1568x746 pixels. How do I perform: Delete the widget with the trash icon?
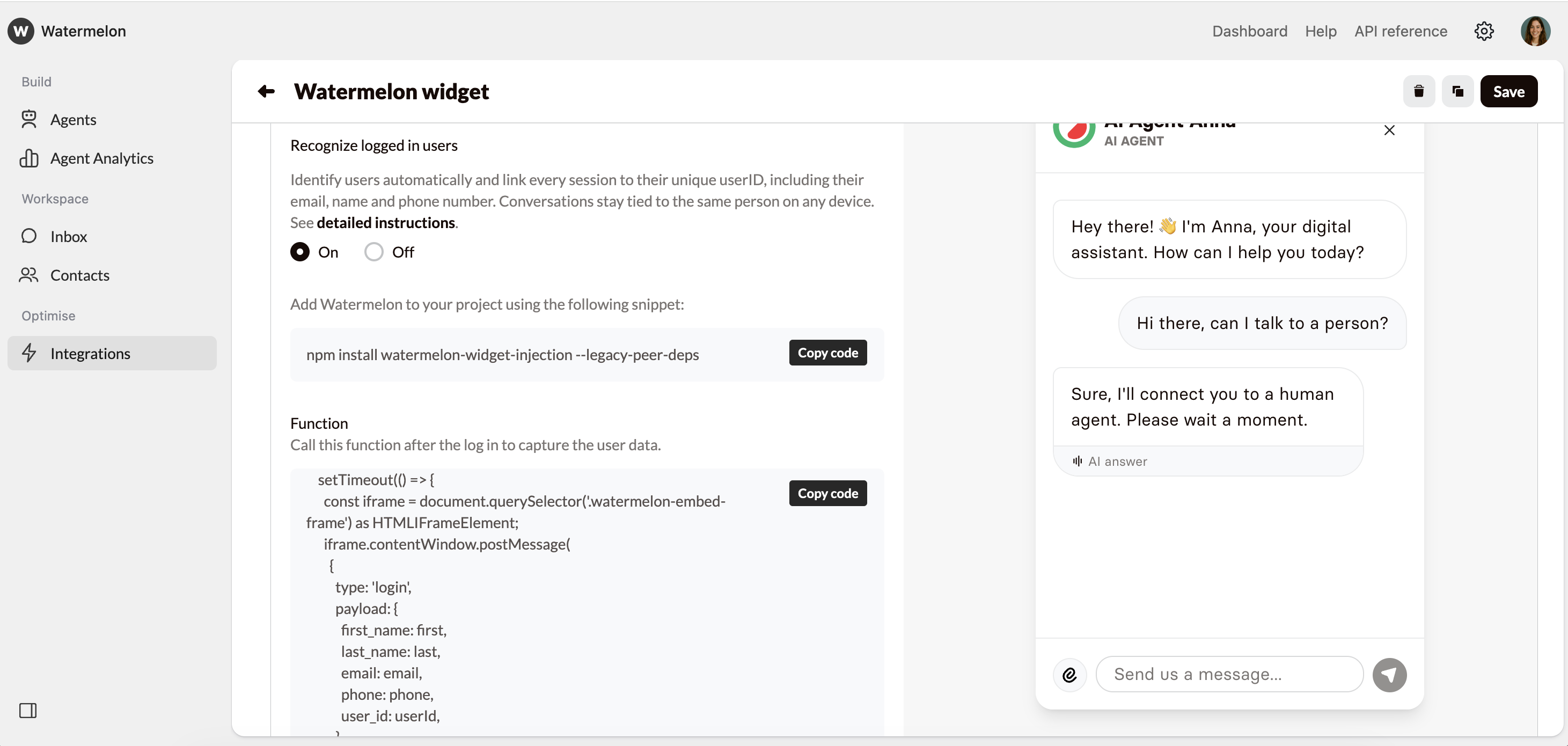(x=1418, y=91)
